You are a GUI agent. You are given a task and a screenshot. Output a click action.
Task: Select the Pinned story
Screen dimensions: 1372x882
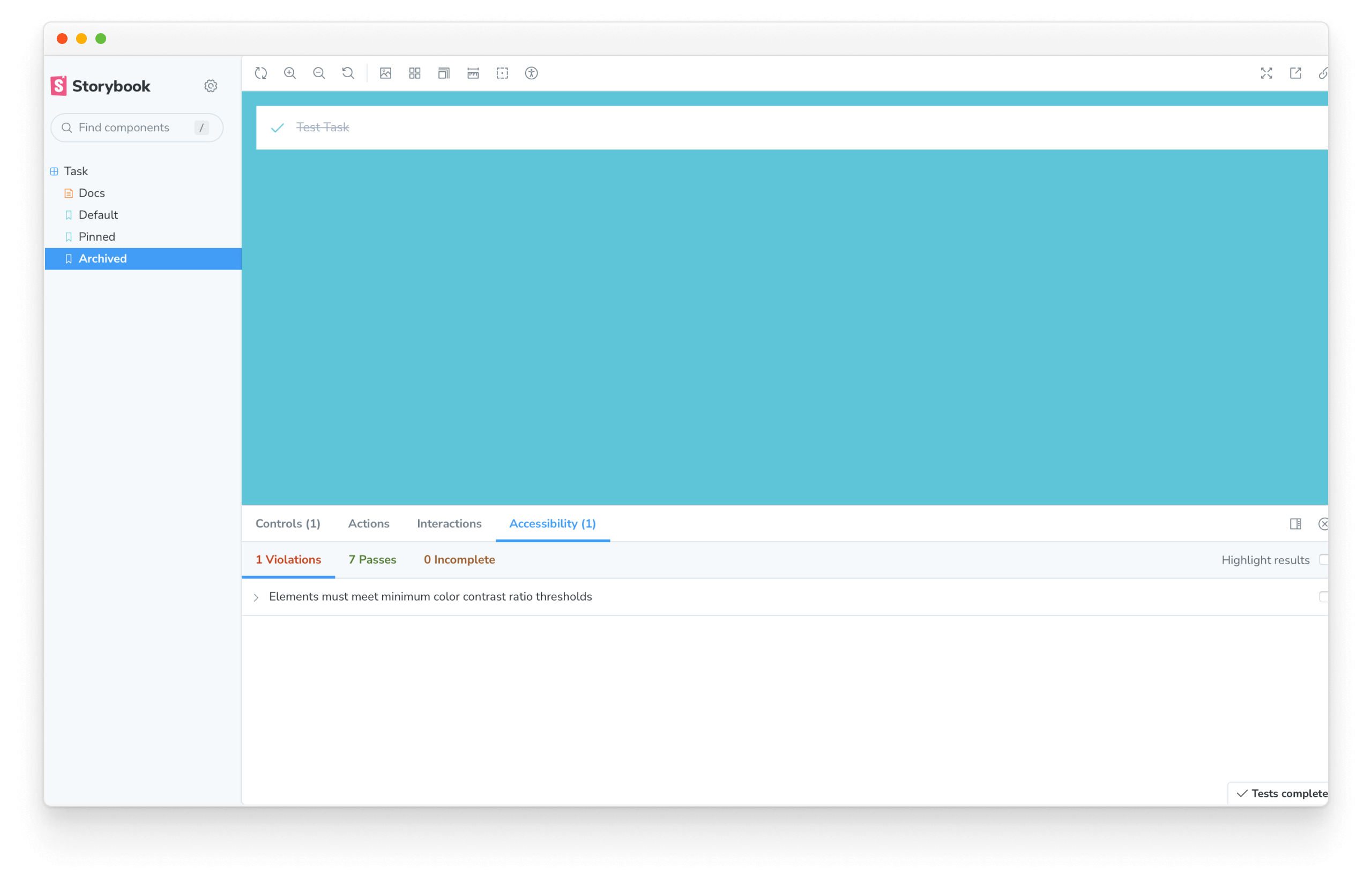click(97, 236)
